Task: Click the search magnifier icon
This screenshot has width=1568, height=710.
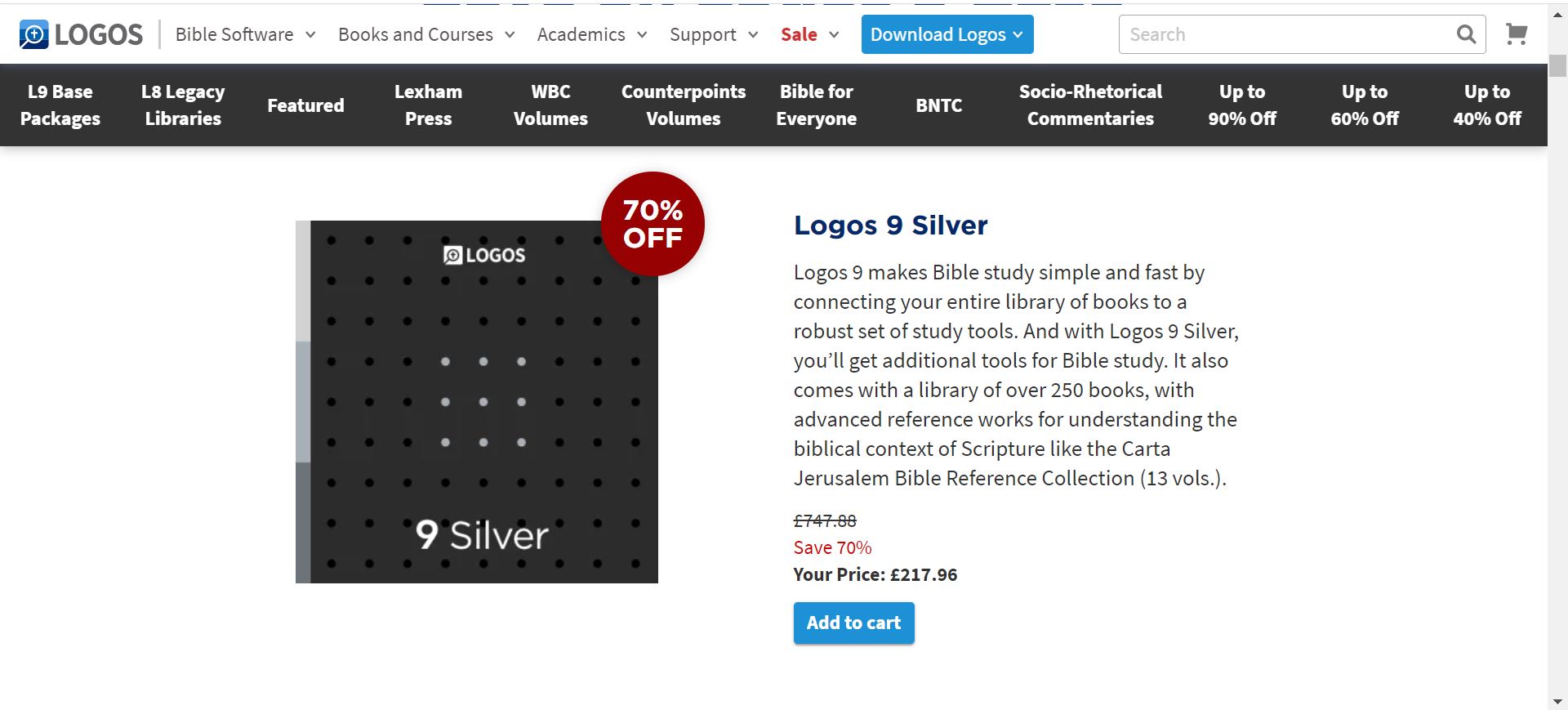Action: [x=1466, y=34]
